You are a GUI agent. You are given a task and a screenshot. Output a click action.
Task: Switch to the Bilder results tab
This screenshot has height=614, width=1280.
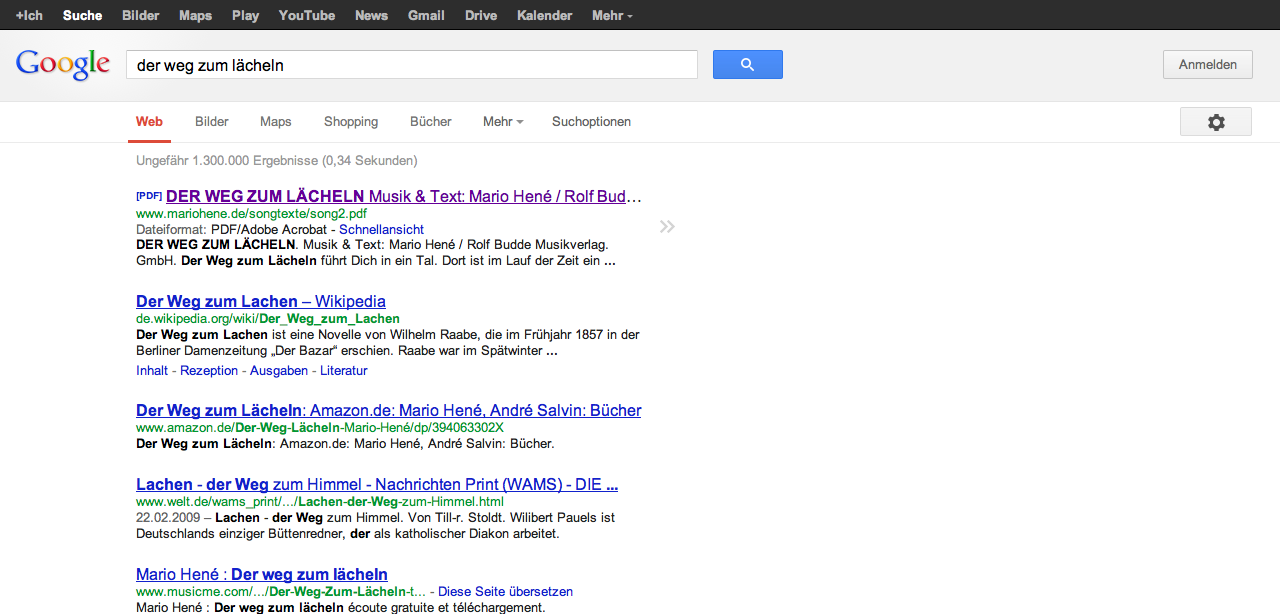212,122
